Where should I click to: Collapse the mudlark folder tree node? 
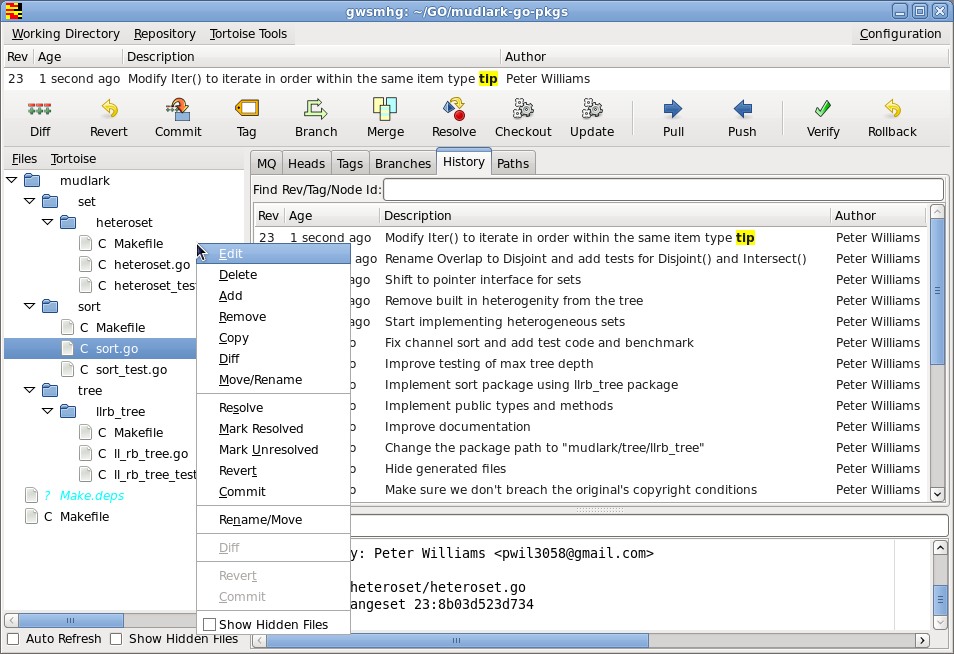coord(12,181)
